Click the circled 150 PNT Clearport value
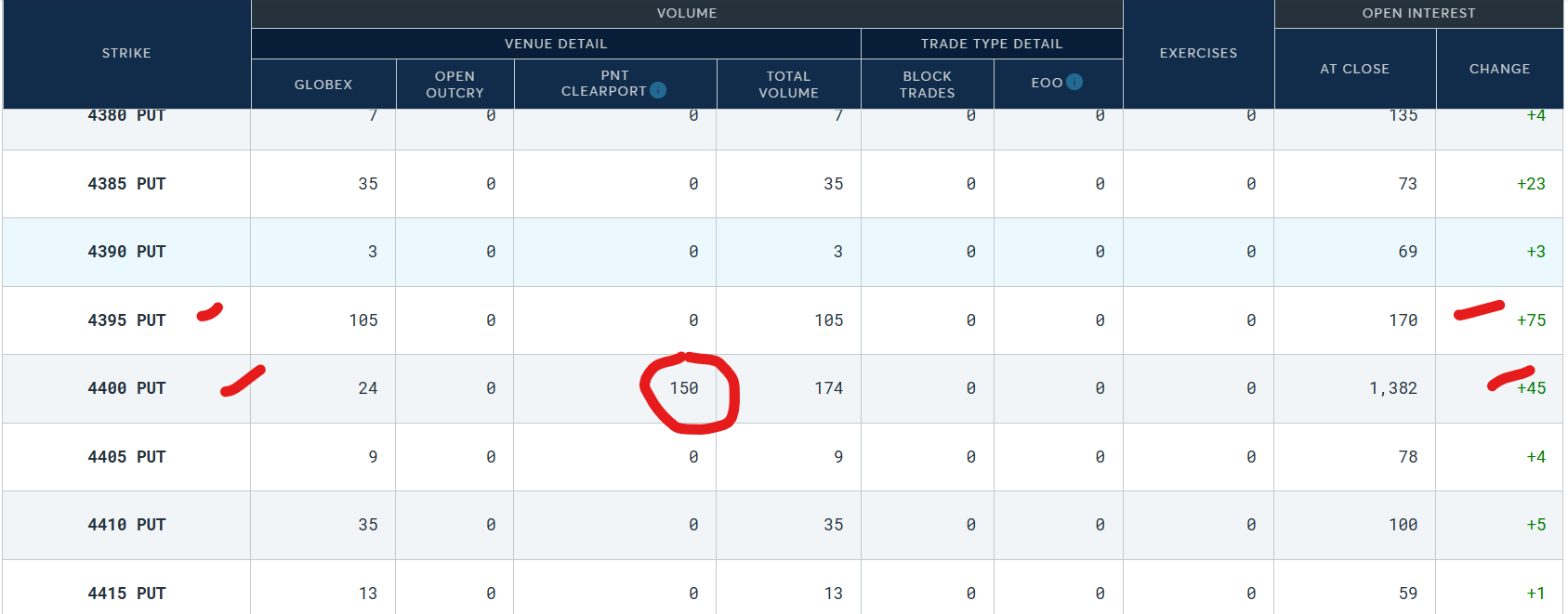Viewport: 1568px width, 614px height. (684, 388)
